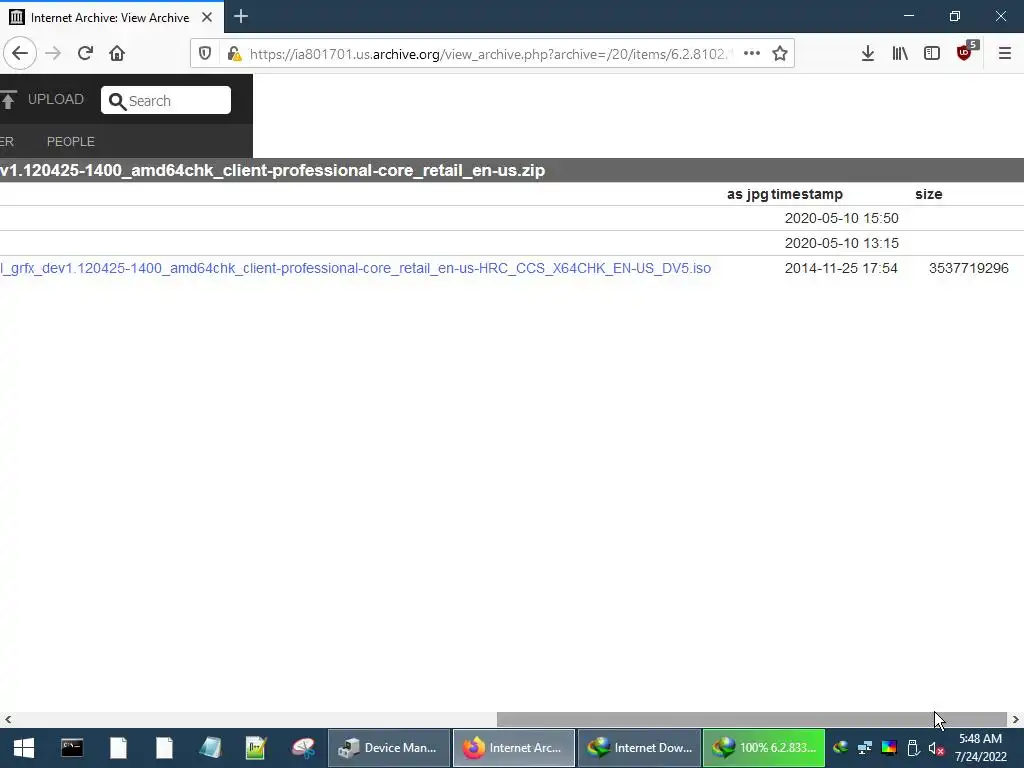Click the Archive Search field

click(x=166, y=101)
